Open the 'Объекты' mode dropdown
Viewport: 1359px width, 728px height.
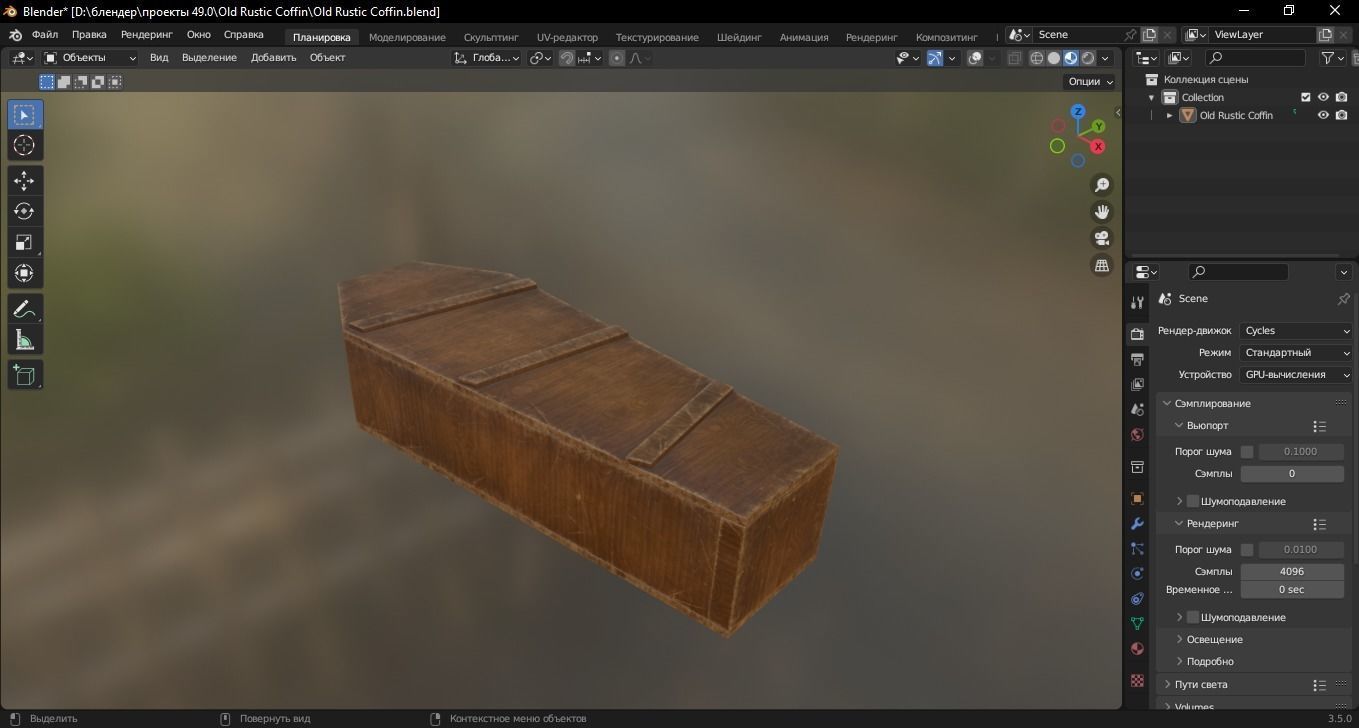tap(90, 58)
